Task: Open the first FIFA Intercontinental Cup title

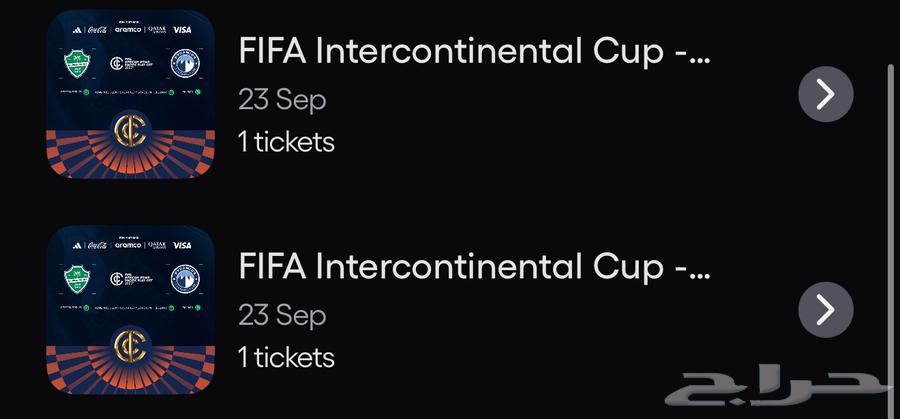Action: (x=474, y=52)
